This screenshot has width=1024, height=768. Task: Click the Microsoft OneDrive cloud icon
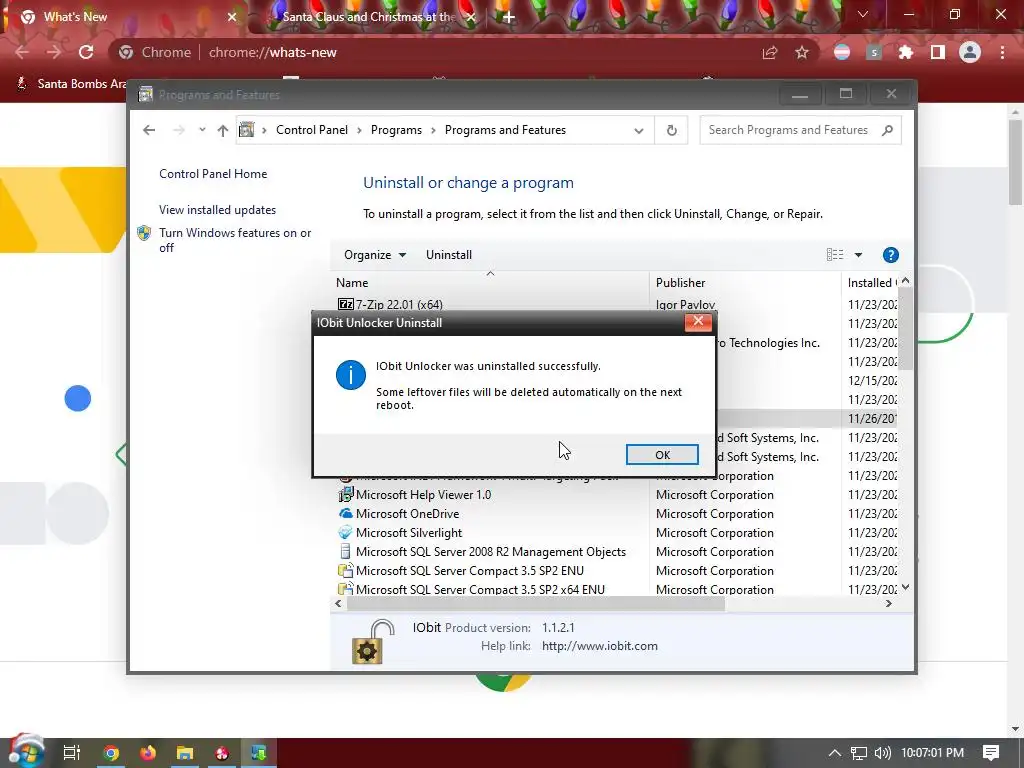coord(345,513)
